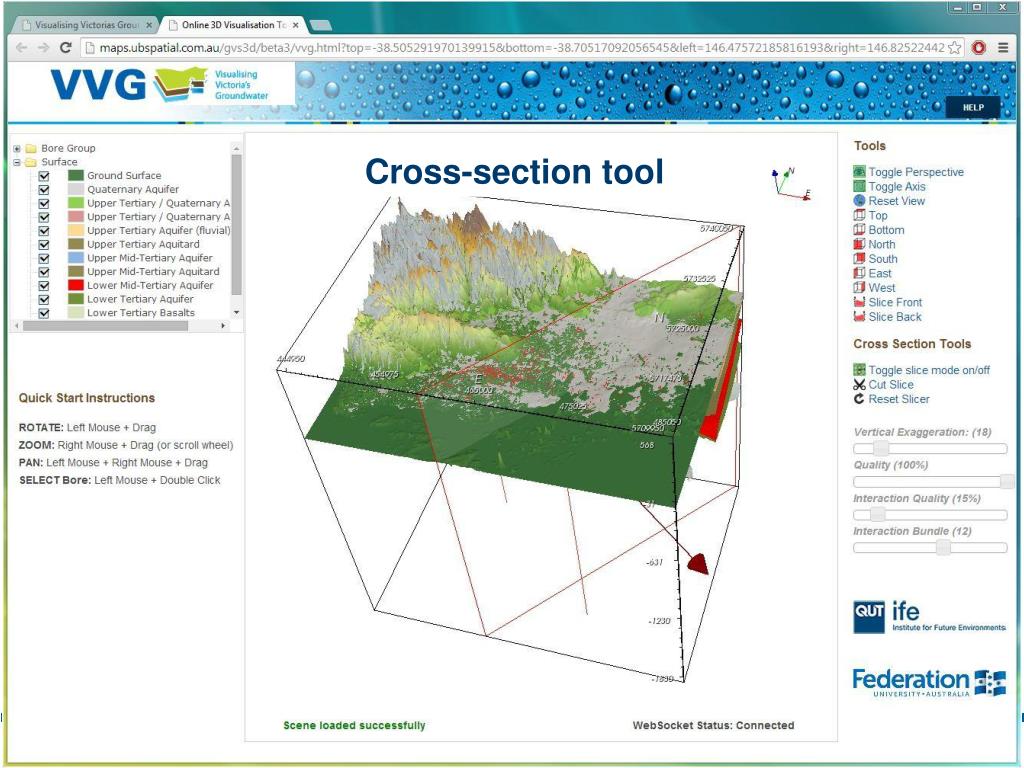
Task: Uncheck the Ground Surface layer
Action: click(44, 176)
